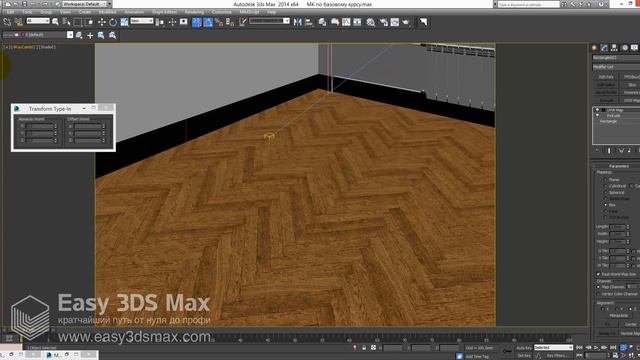Select Vertex Color Channel radio button
Image resolution: width=640 pixels, height=360 pixels.
(598, 294)
